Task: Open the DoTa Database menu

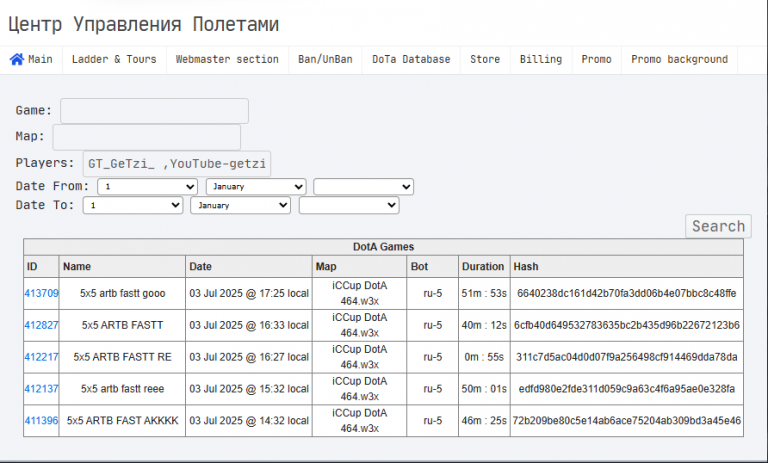Action: pos(411,59)
